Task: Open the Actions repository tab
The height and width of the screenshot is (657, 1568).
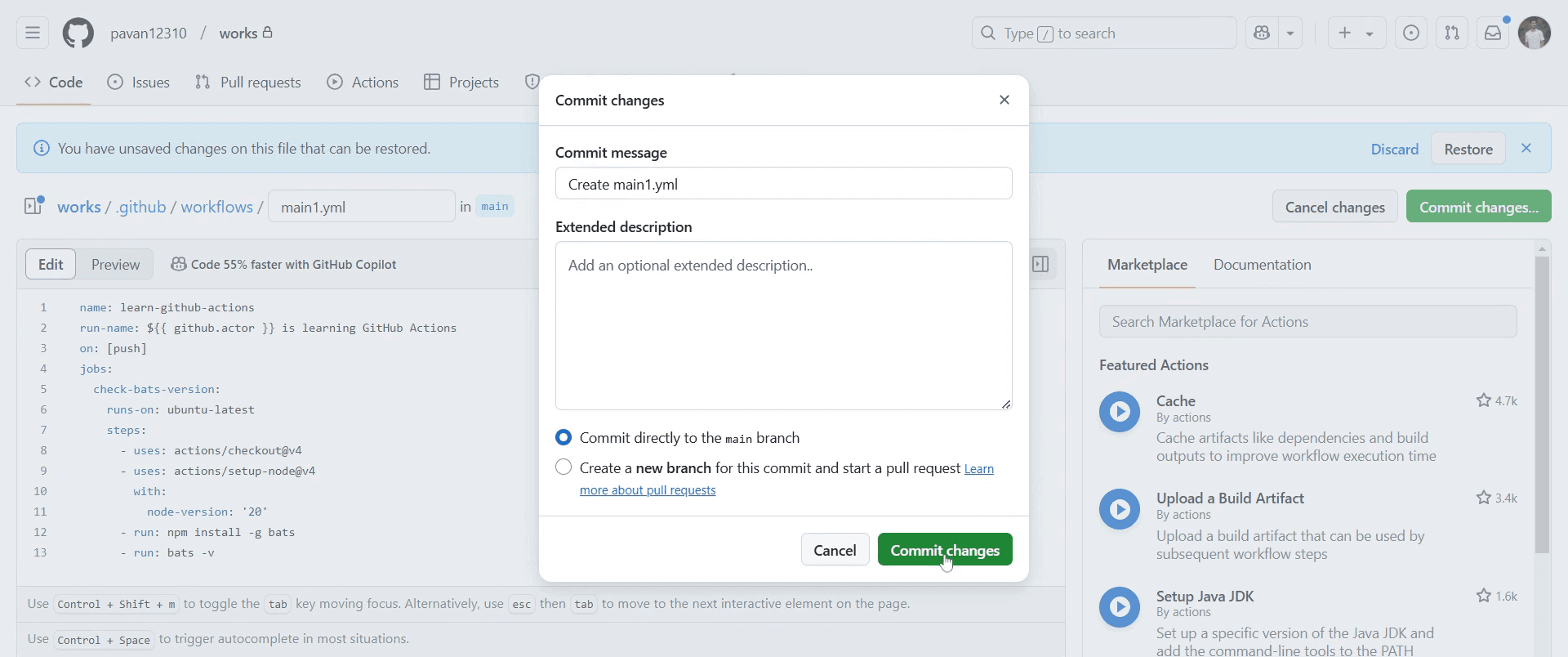Action: pyautogui.click(x=363, y=83)
